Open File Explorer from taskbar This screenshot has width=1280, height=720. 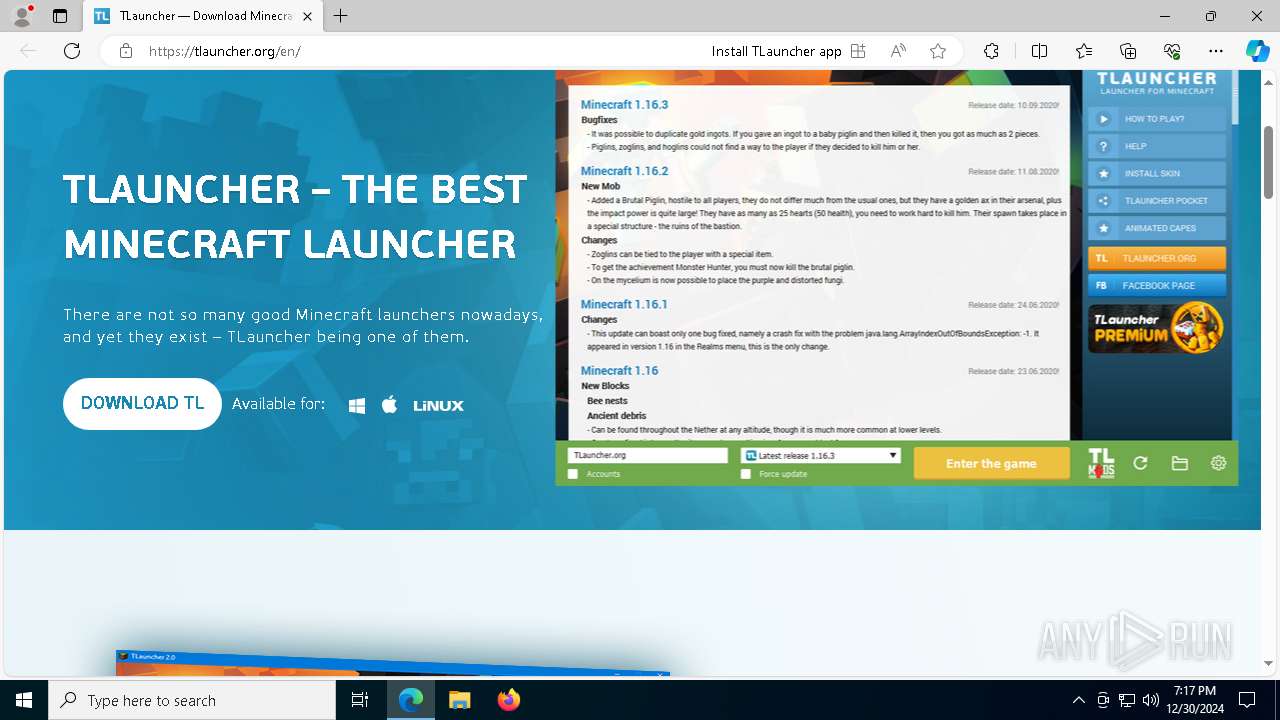(459, 700)
